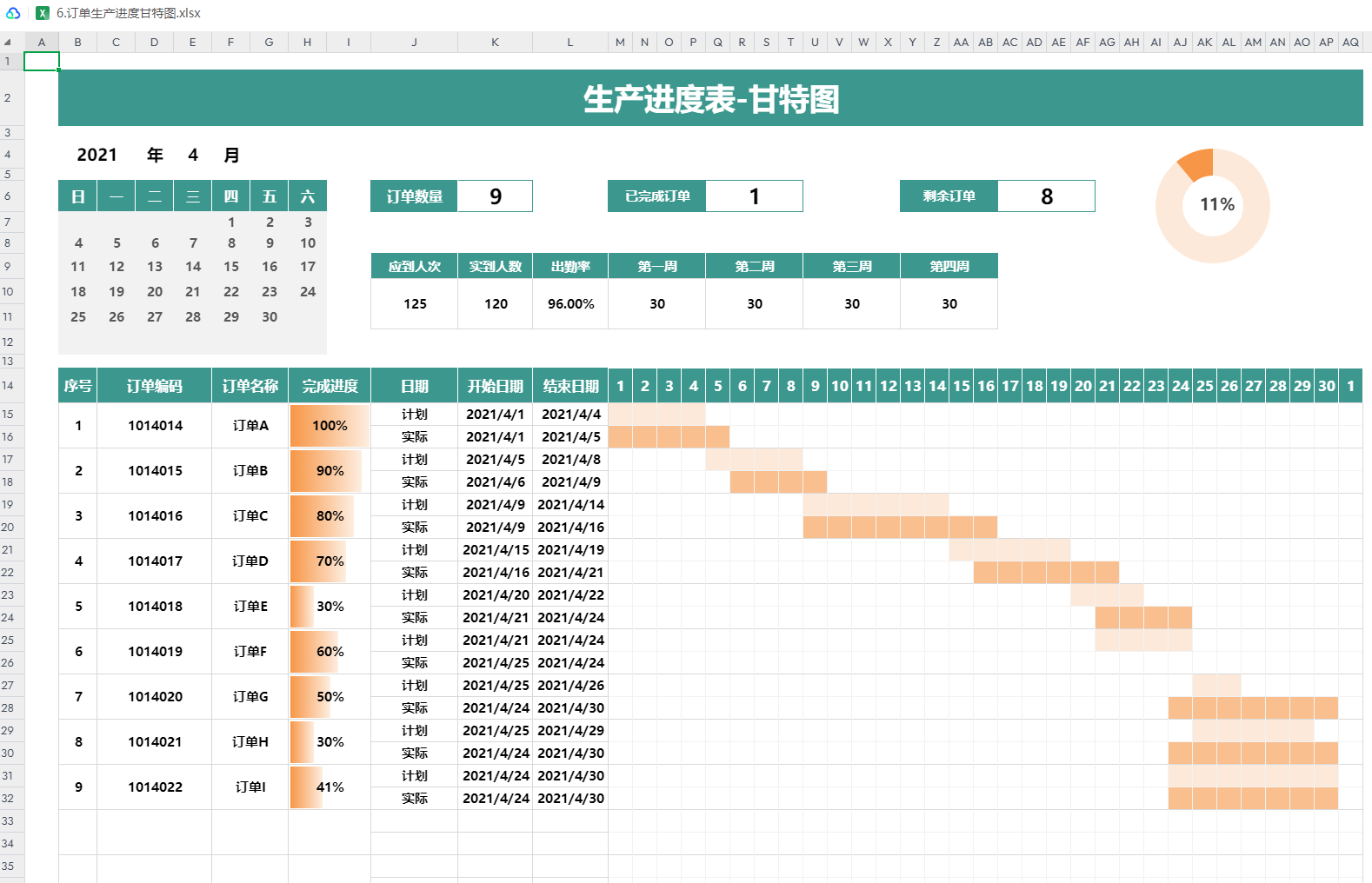Select row header 14
Screen dimensions: 1372x883
[8, 385]
